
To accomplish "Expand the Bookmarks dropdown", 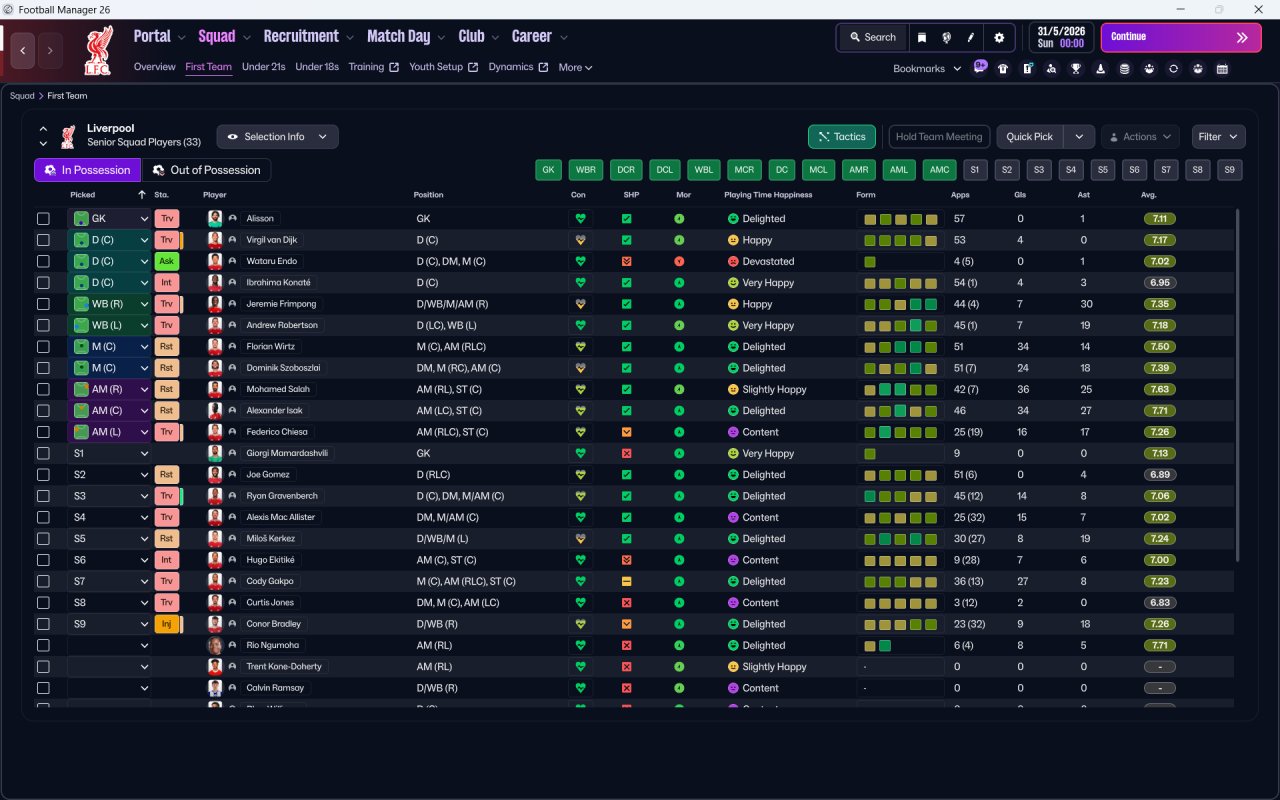I will [927, 69].
